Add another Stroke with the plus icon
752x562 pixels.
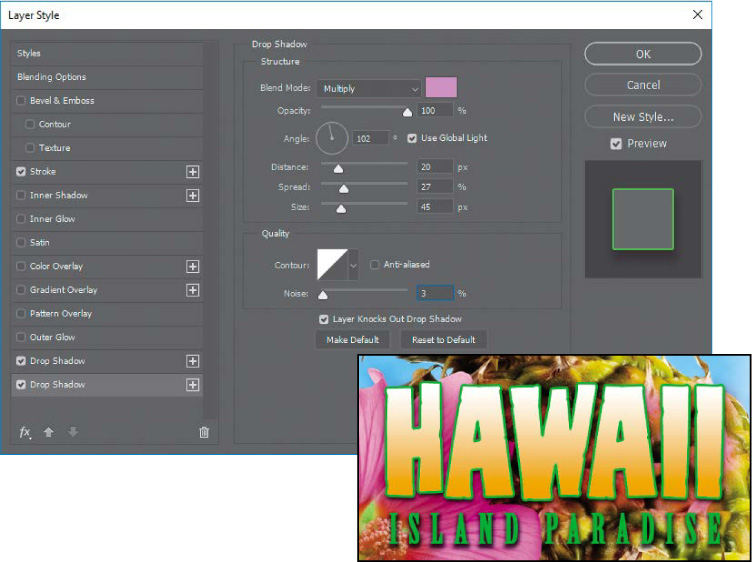[x=193, y=172]
